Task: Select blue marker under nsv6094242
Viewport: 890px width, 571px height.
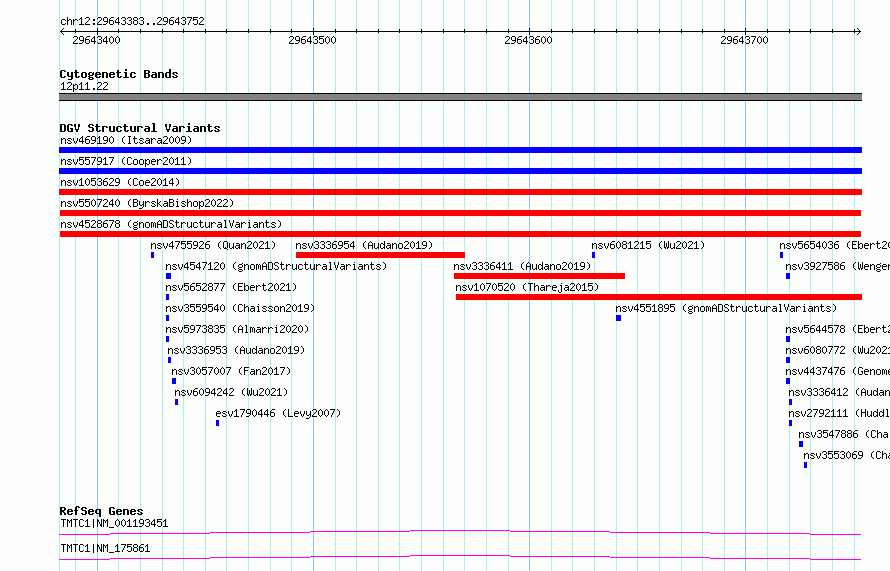Action: [177, 402]
